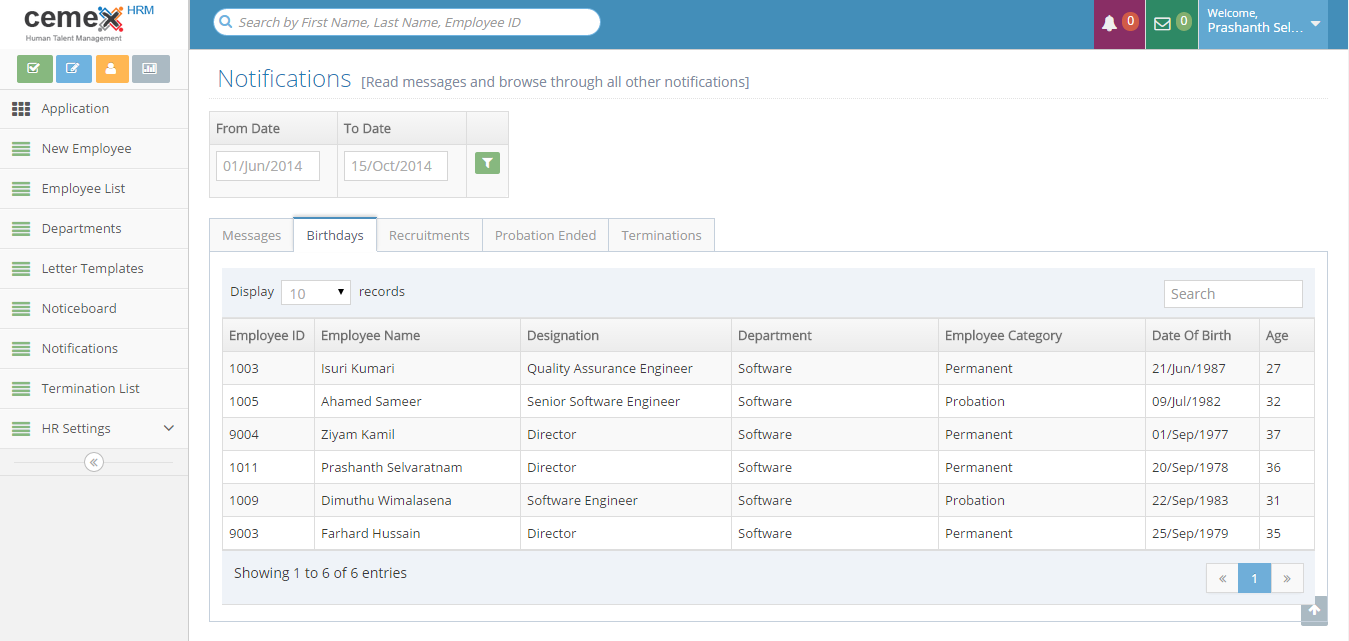Click the To Date input field
The image size is (1349, 641).
pyautogui.click(x=396, y=166)
